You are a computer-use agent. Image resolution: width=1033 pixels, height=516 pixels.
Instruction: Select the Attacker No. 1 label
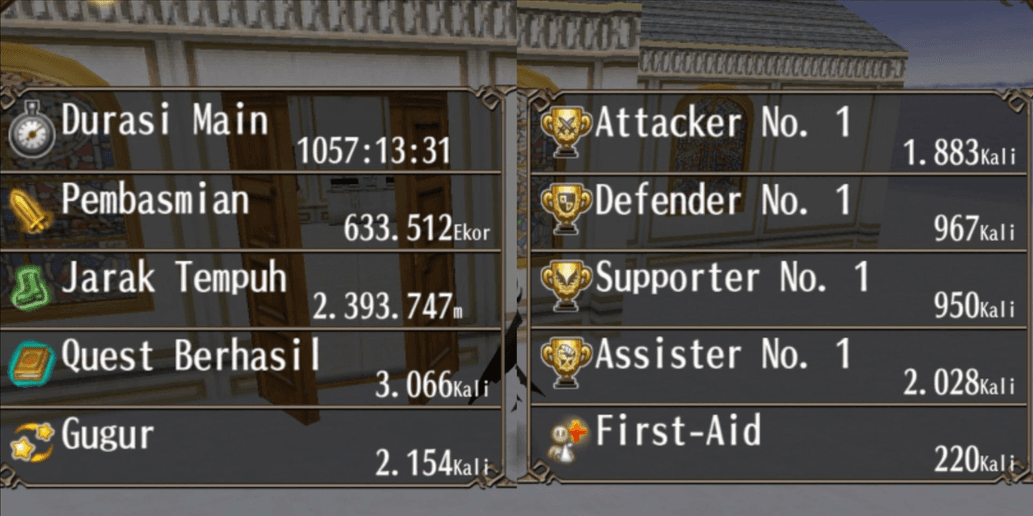point(723,123)
